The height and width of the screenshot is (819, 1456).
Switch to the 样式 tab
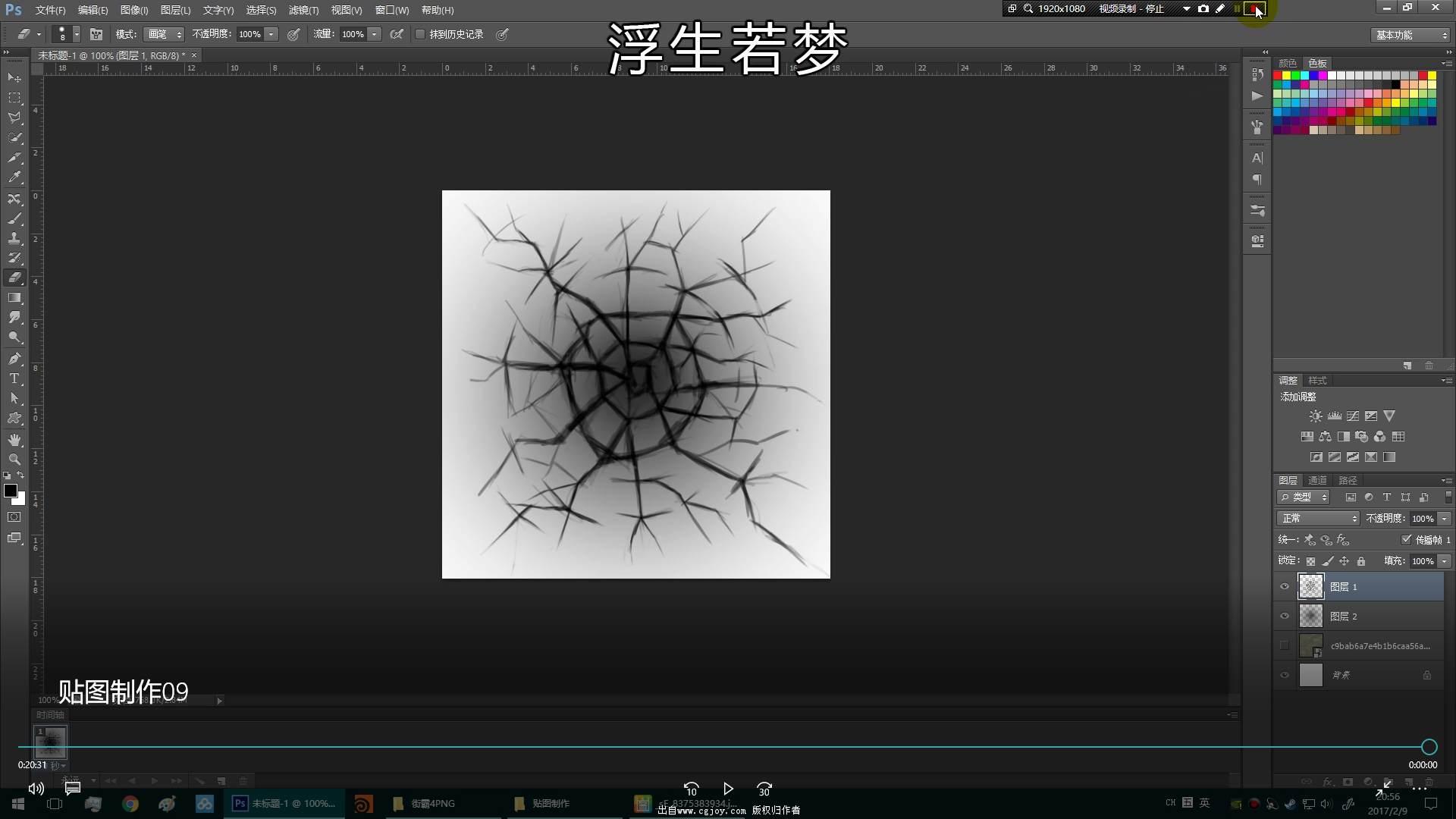(x=1317, y=381)
